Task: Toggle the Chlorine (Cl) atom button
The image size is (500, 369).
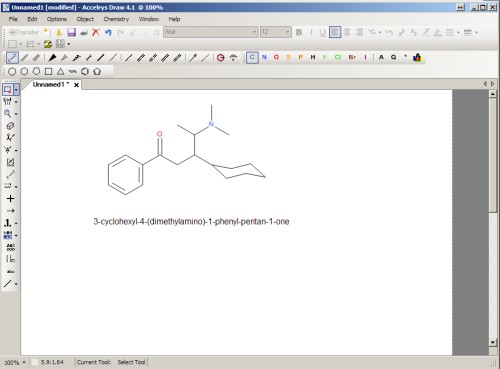Action: [338, 57]
